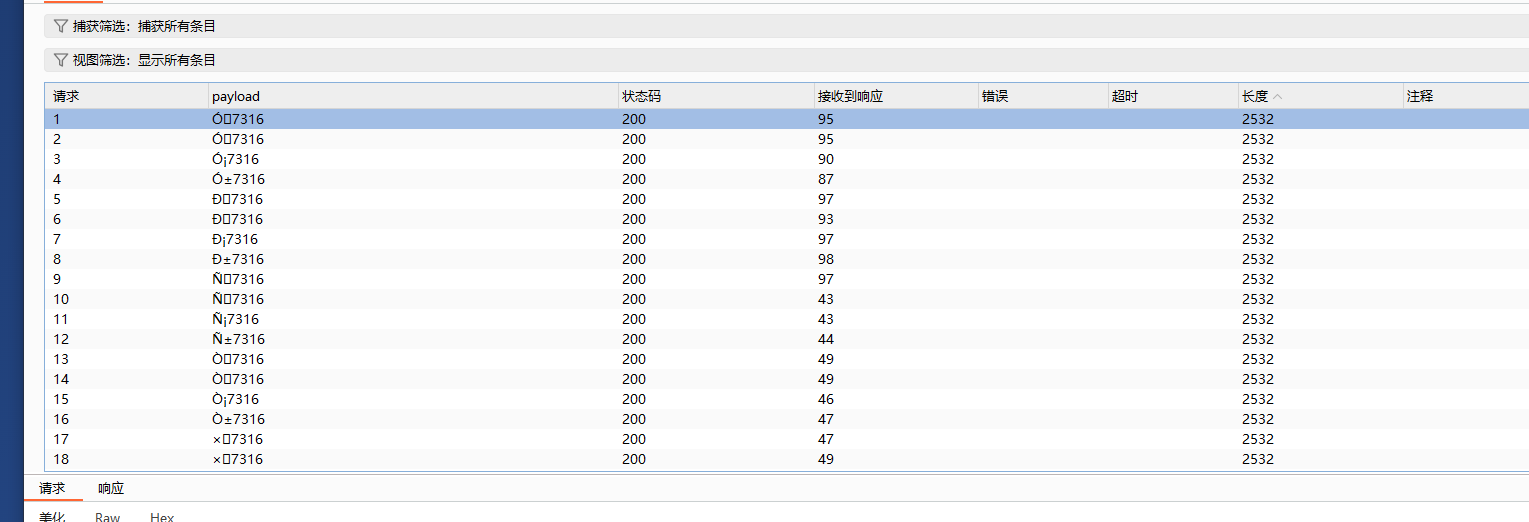Image resolution: width=1529 pixels, height=522 pixels.
Task: Click response time 87 in row 4
Action: click(x=826, y=179)
